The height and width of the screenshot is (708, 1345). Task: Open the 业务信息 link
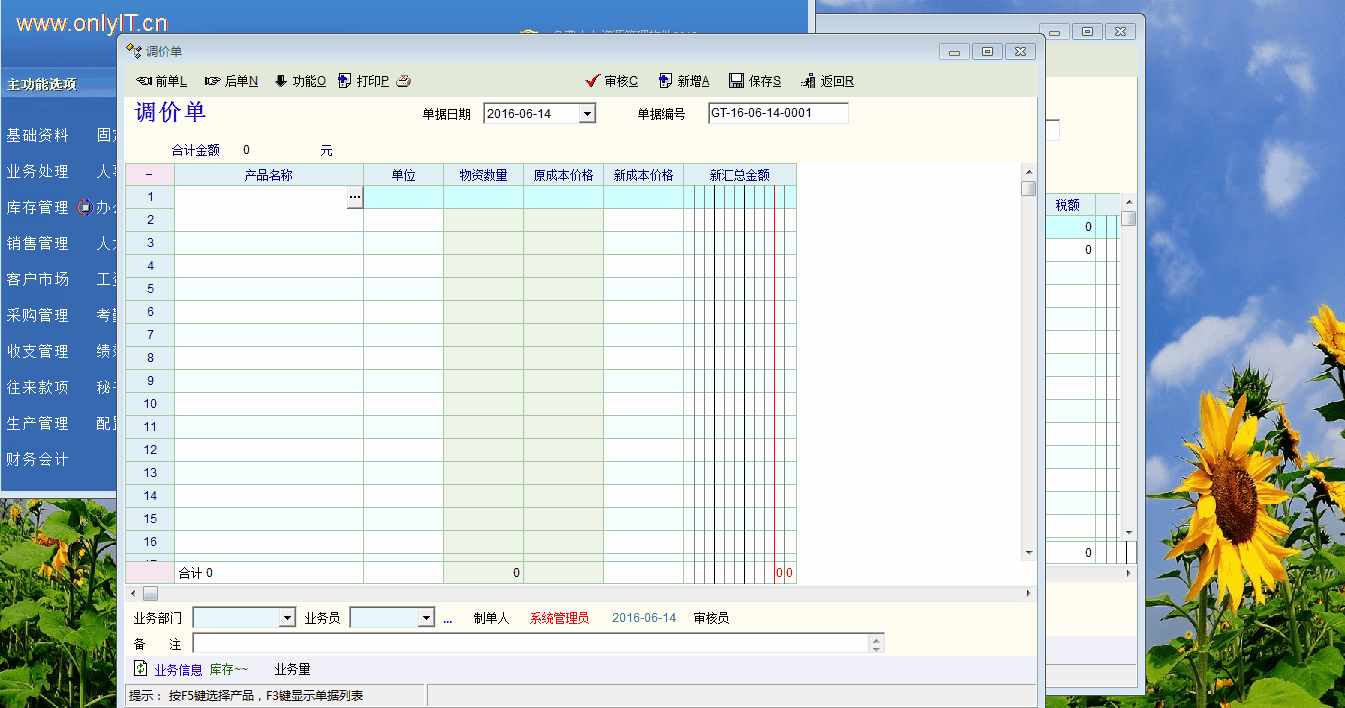point(178,670)
